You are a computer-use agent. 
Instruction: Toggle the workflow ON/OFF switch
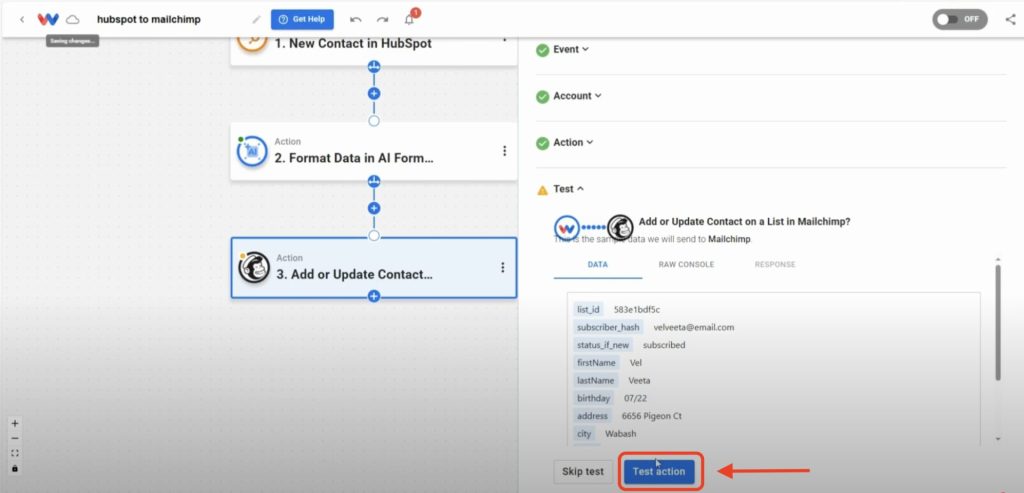coord(959,20)
